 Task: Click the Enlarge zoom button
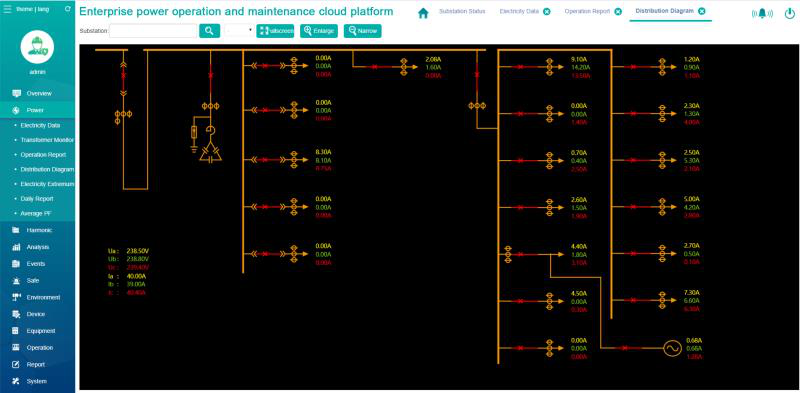(x=319, y=31)
